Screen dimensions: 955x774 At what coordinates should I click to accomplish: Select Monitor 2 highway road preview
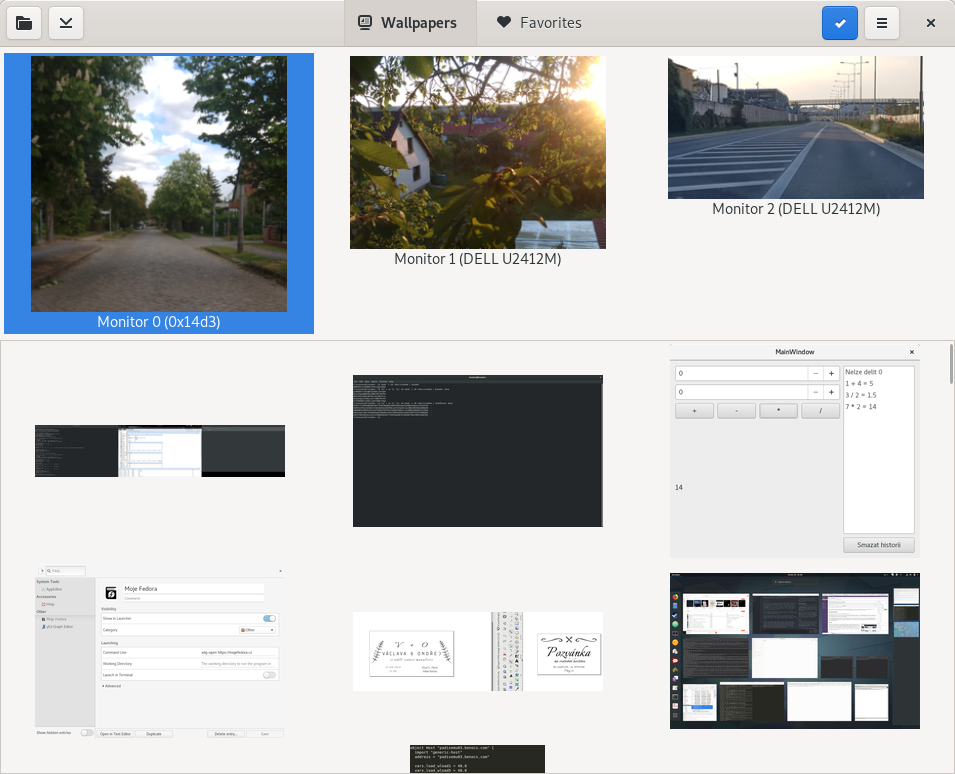(x=795, y=127)
